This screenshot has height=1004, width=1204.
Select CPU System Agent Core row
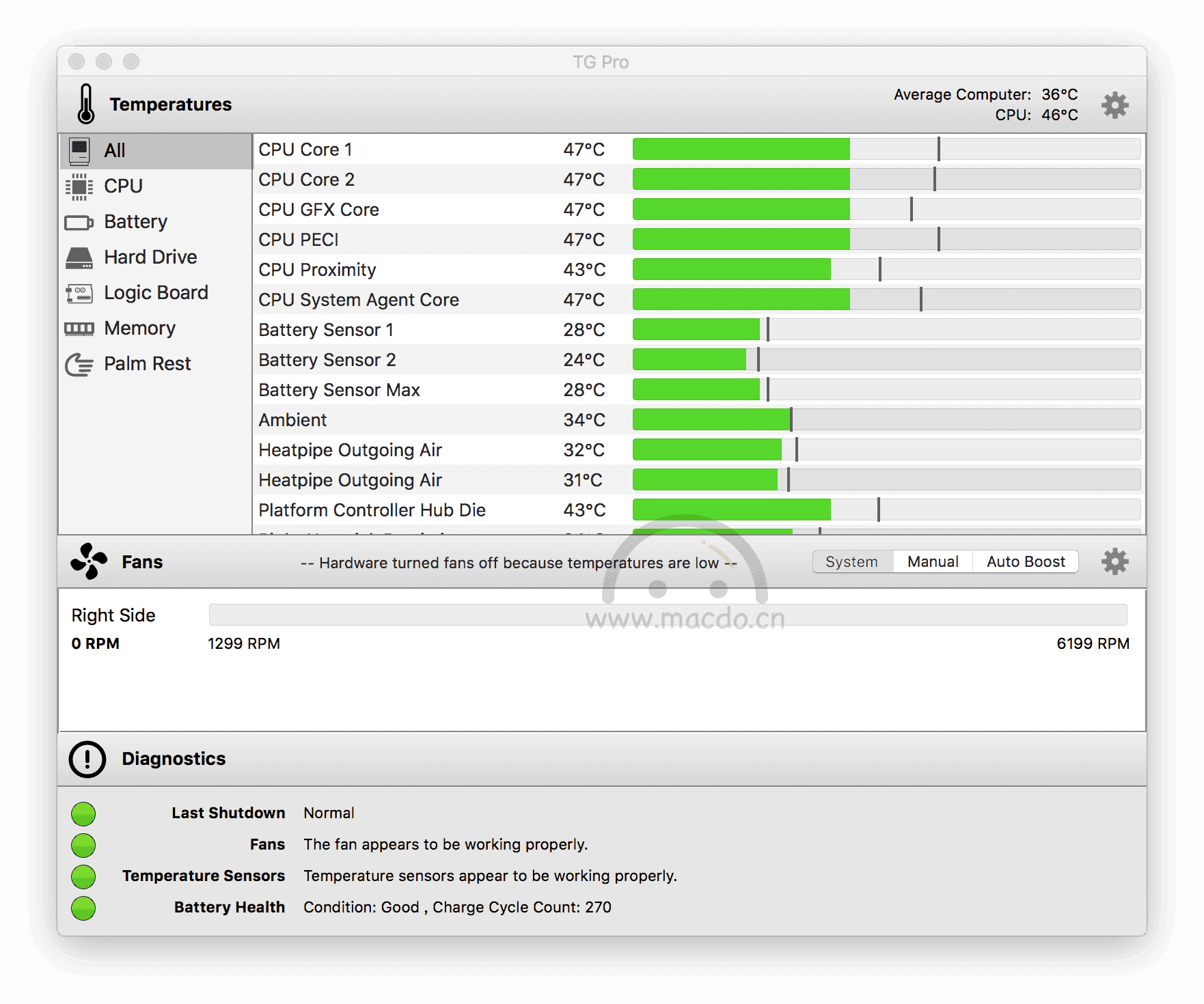click(x=699, y=299)
